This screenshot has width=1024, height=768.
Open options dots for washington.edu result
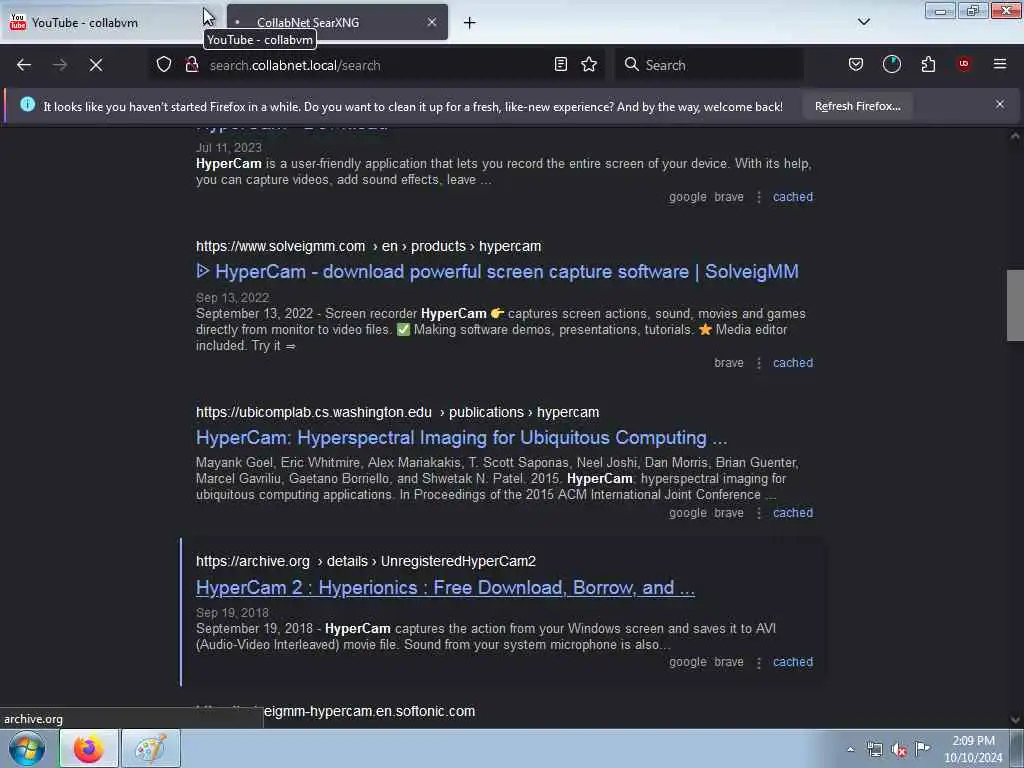[x=759, y=513]
